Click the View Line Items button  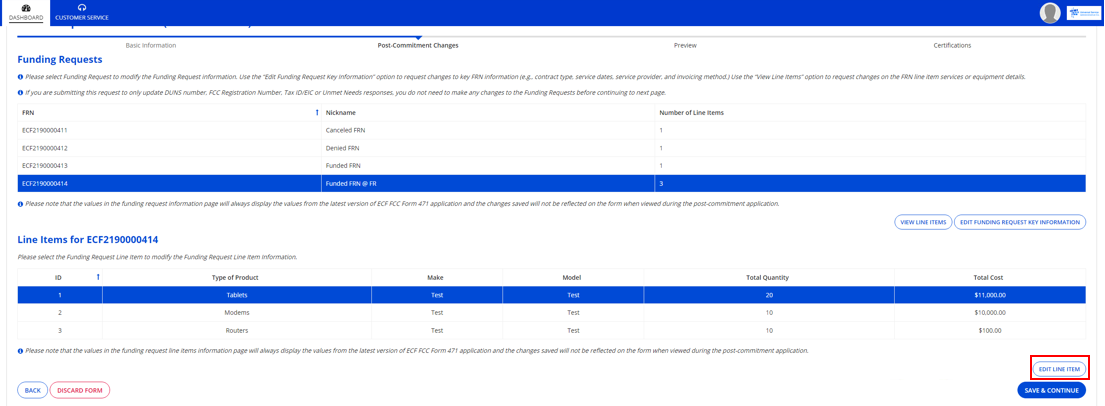coord(922,222)
